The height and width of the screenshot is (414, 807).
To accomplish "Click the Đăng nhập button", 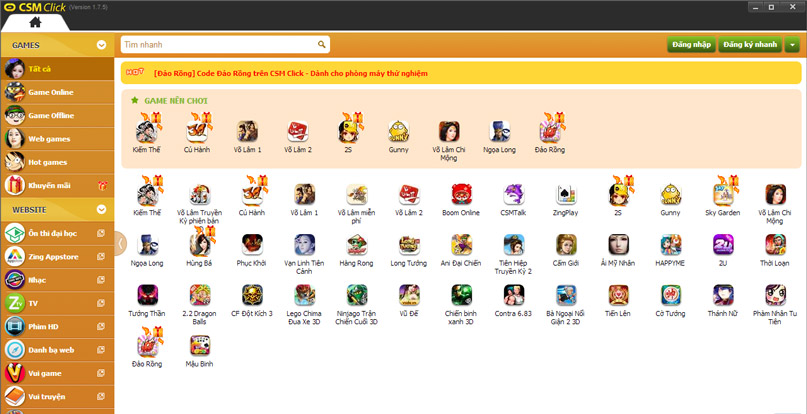I will (691, 45).
